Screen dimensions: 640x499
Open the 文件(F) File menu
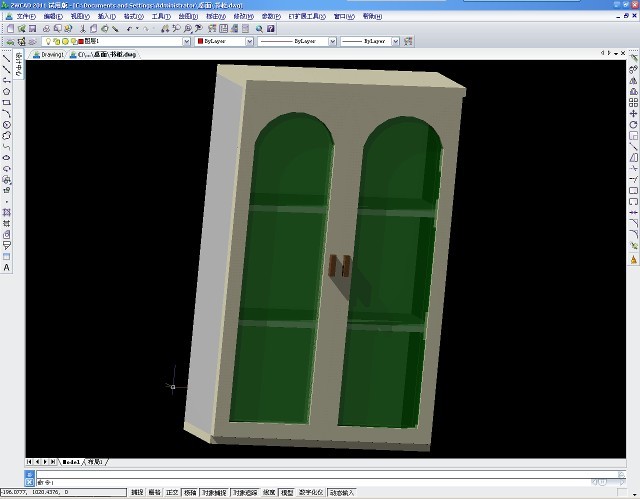click(x=25, y=17)
